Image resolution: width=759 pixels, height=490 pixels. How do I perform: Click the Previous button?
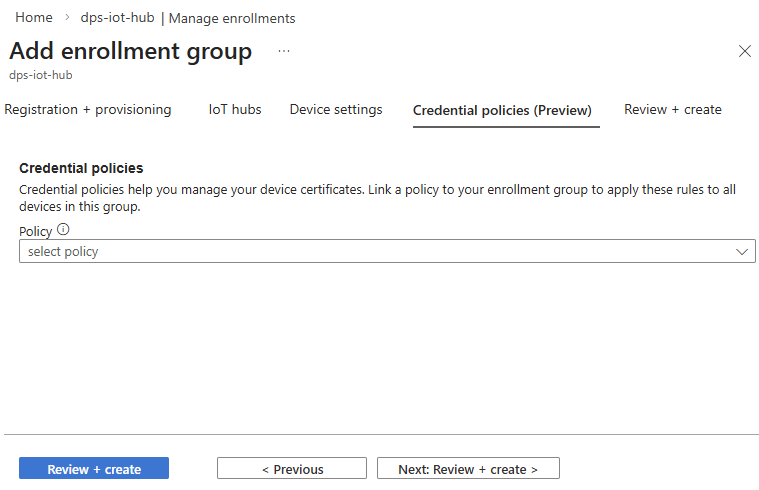pyautogui.click(x=292, y=469)
